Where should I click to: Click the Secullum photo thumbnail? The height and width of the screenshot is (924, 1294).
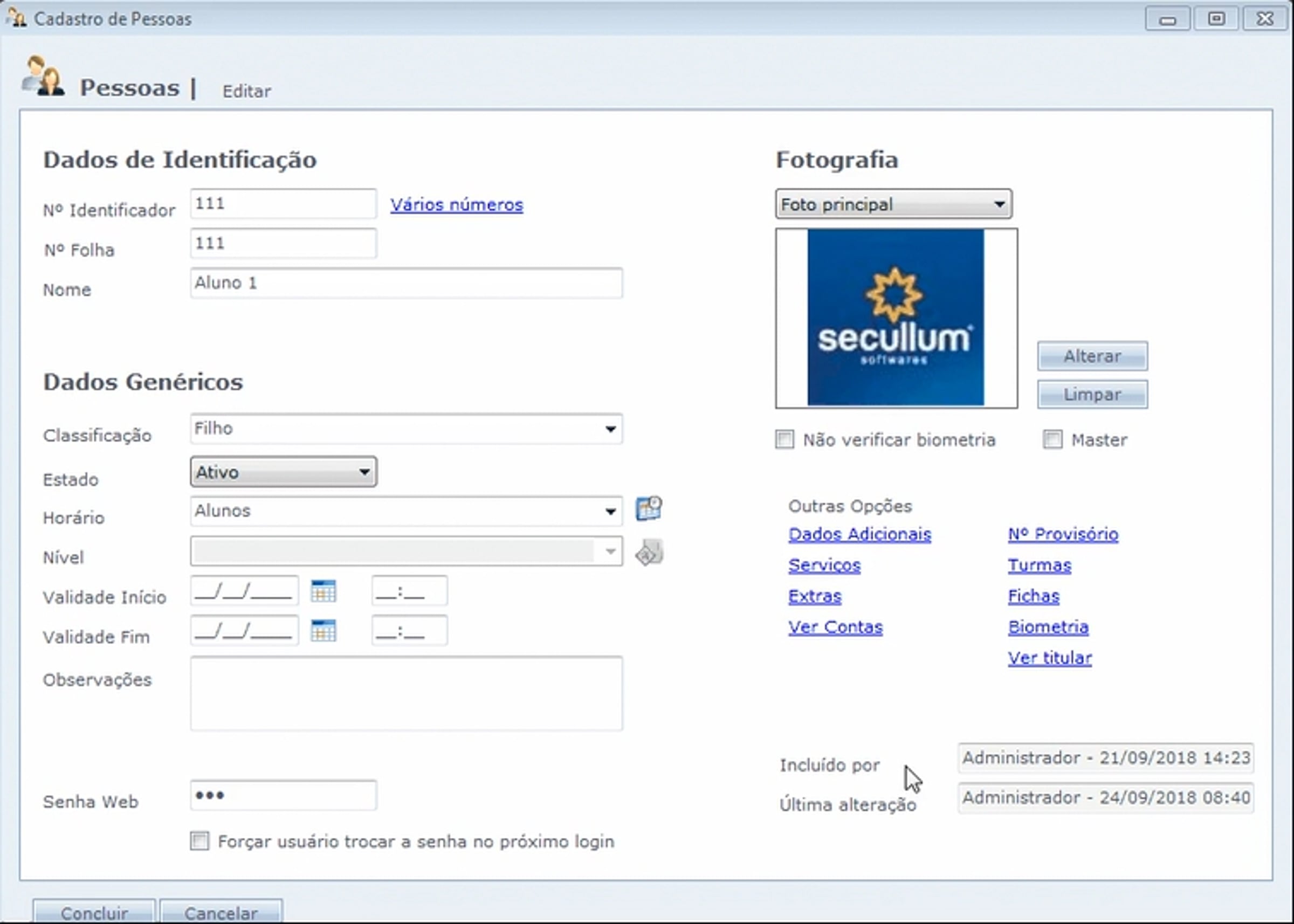896,318
